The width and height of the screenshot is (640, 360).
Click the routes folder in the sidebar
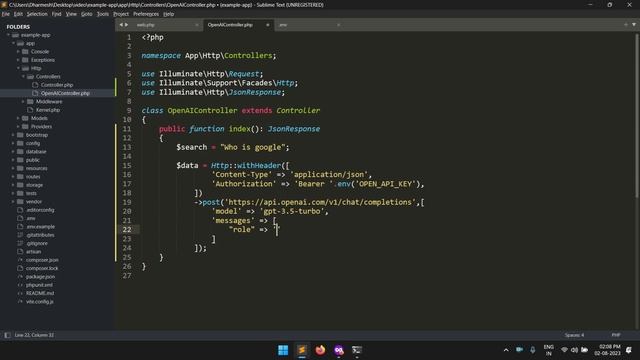point(33,177)
